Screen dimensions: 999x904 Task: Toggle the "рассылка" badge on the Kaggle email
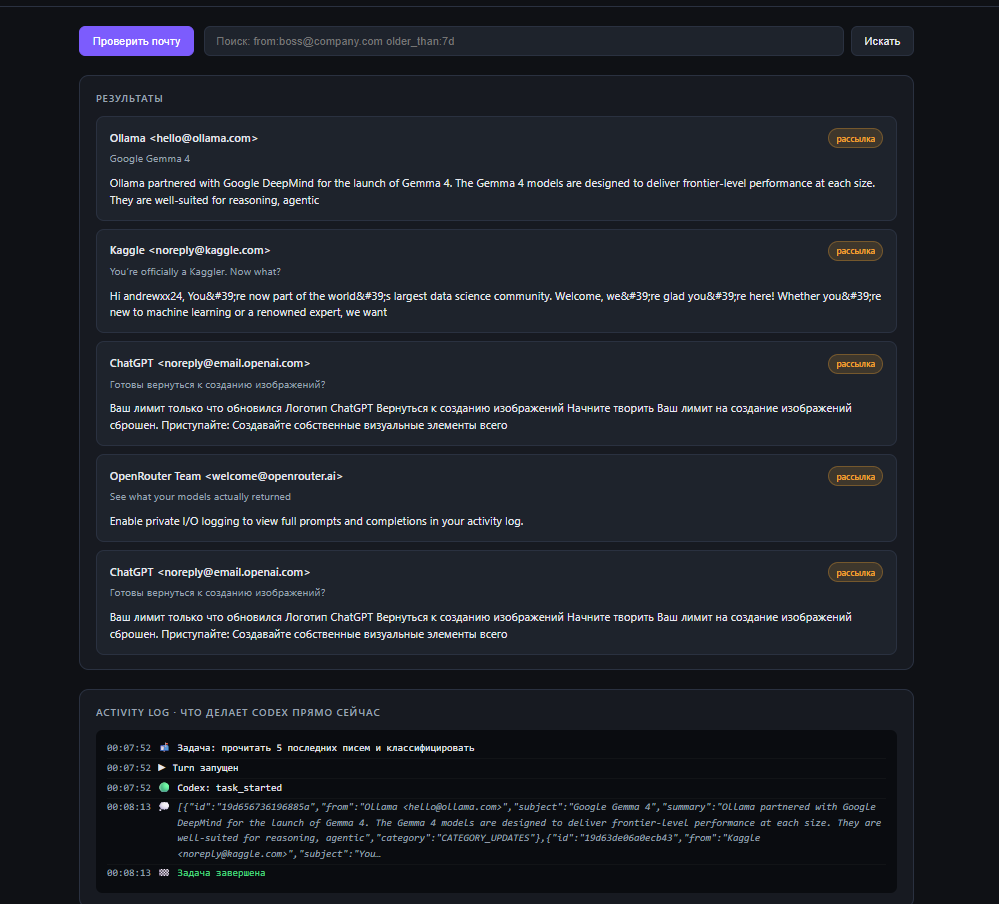pos(855,251)
